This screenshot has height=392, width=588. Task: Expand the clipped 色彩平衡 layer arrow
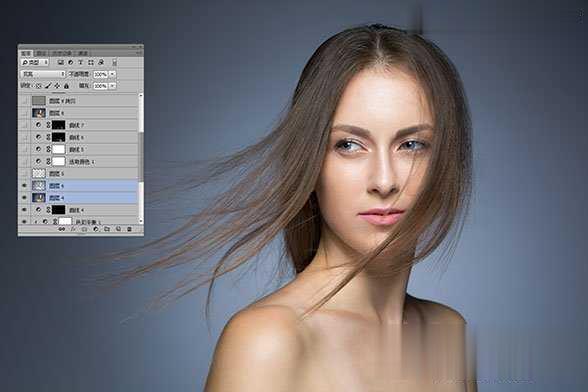[x=36, y=222]
